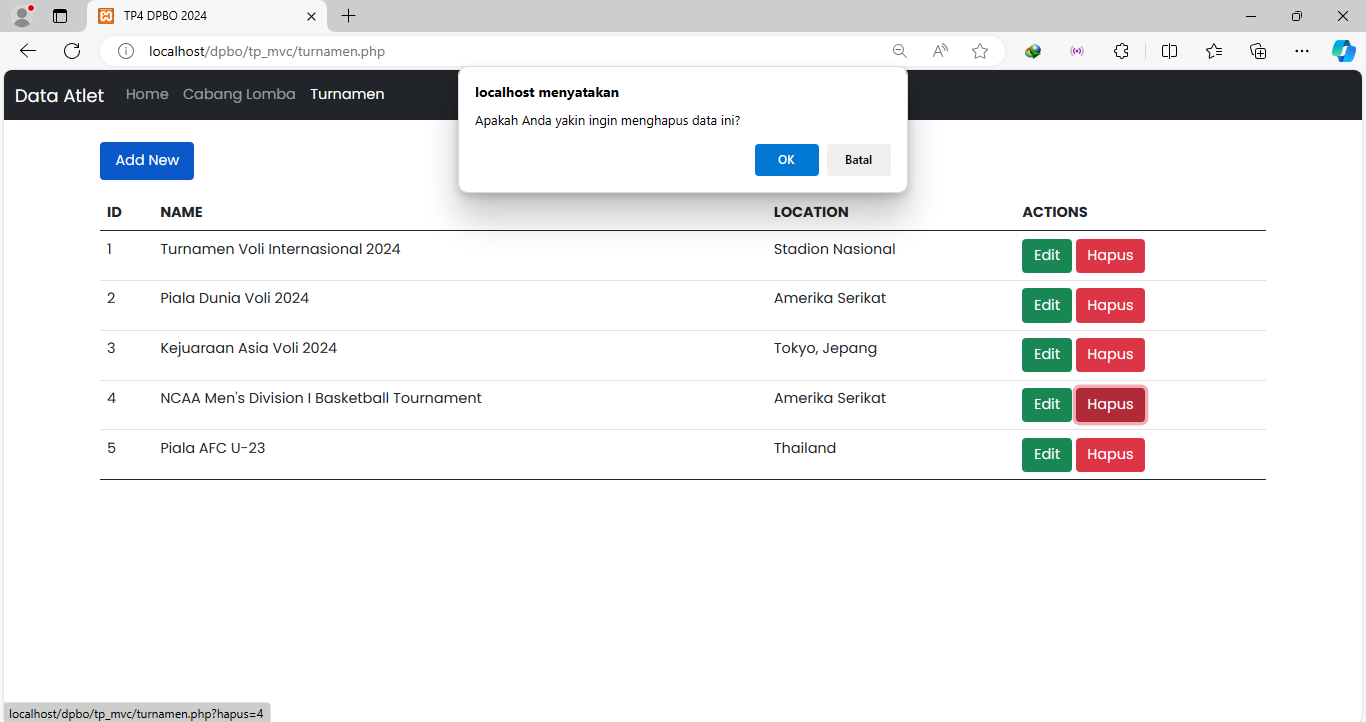
Task: Click 'Amerika Serikat' in Piala Dunia row
Action: pyautogui.click(x=830, y=298)
